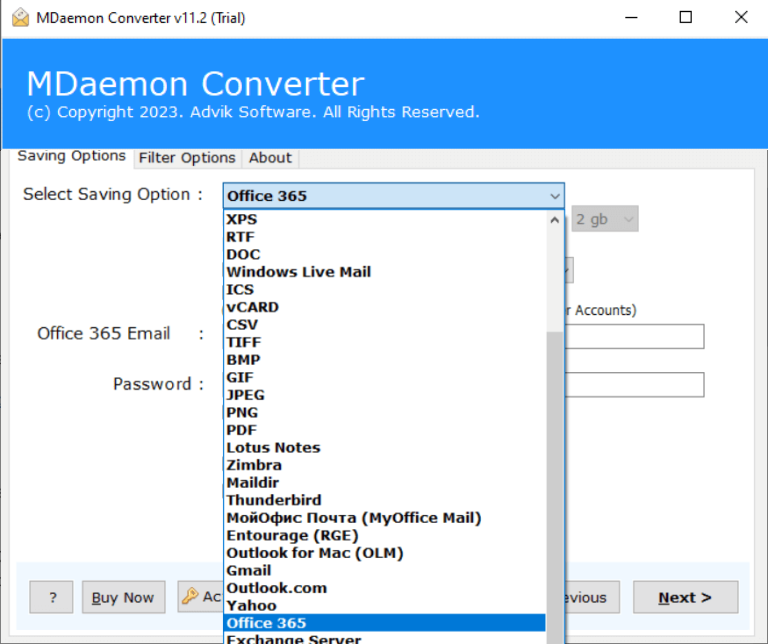Focus the Password input field

click(x=634, y=384)
